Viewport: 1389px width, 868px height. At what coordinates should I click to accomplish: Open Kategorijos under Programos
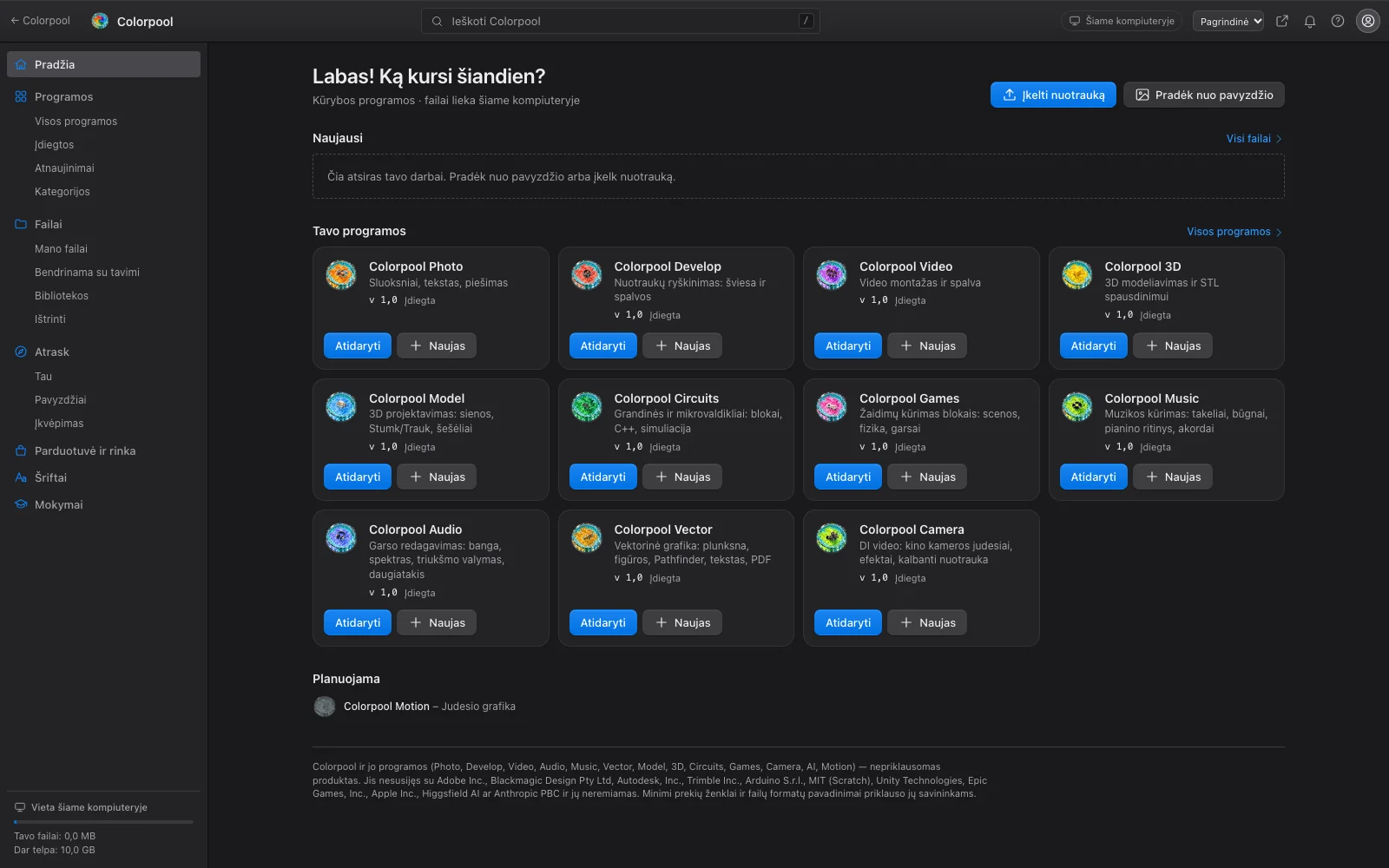coord(104,192)
